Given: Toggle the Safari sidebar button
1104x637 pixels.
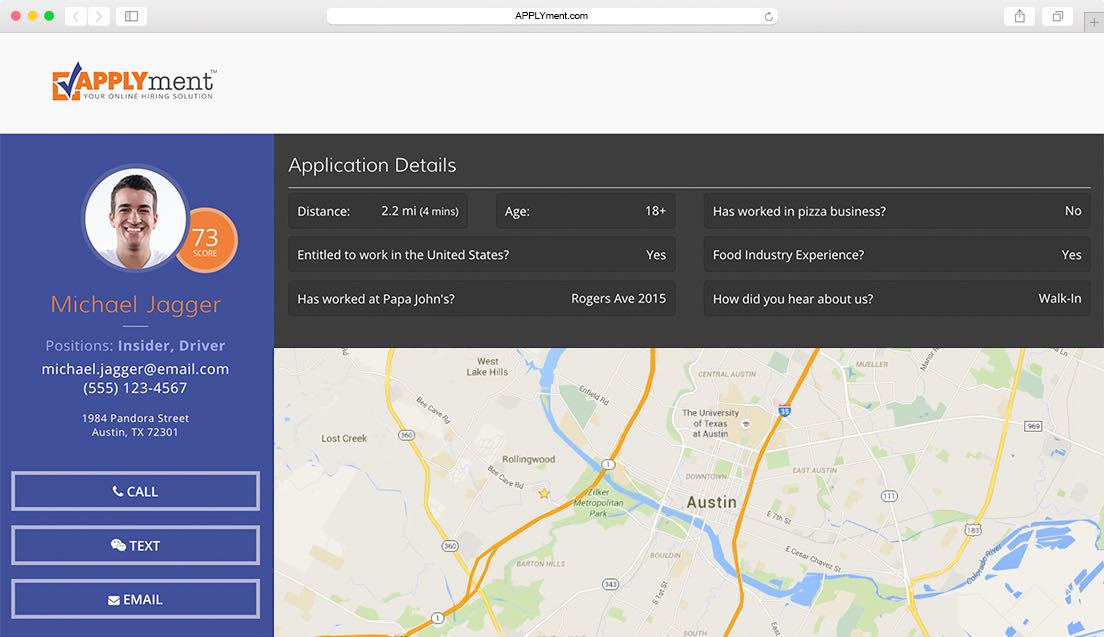Looking at the screenshot, I should click(x=131, y=16).
